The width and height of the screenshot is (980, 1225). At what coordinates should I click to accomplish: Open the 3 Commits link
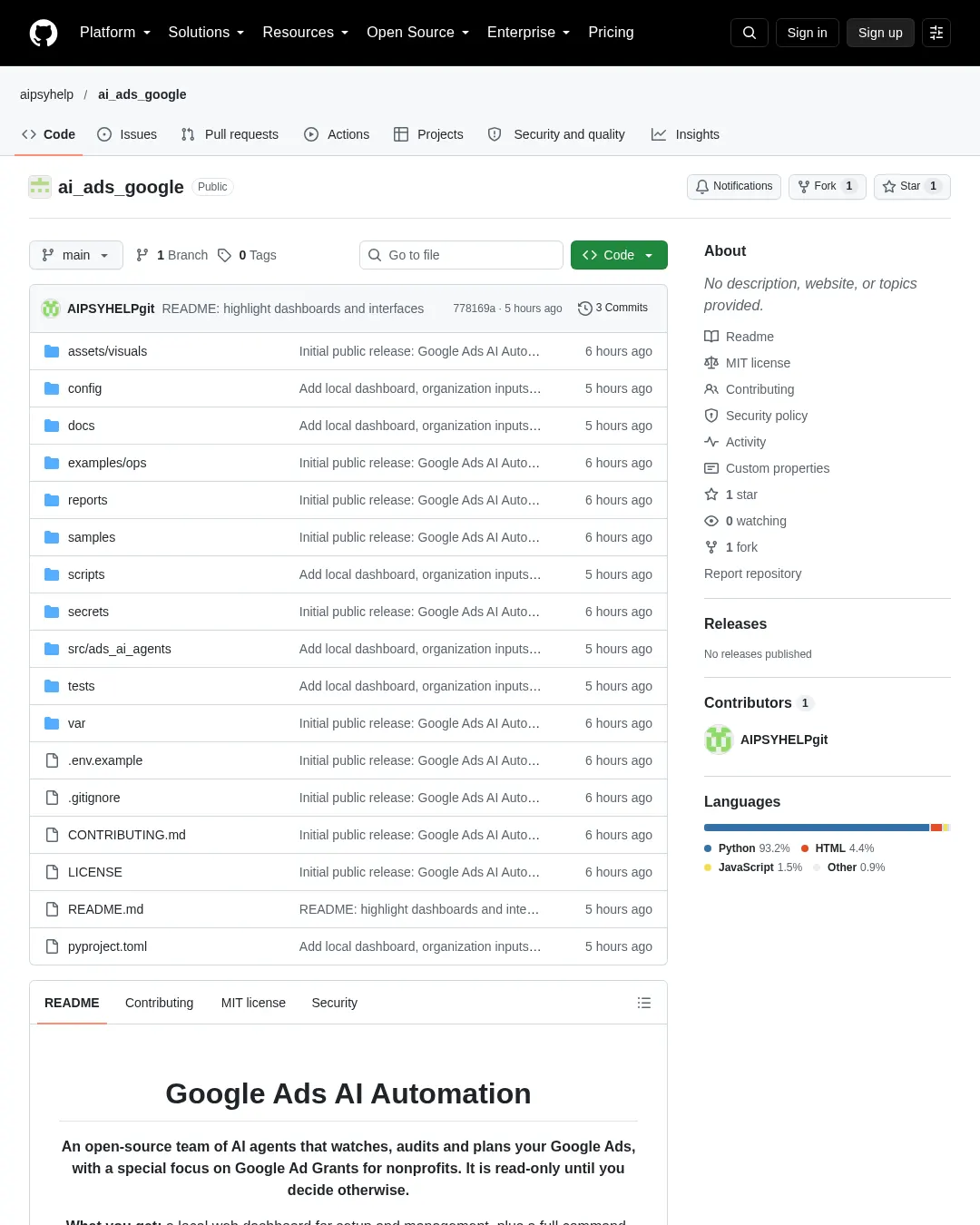click(613, 309)
